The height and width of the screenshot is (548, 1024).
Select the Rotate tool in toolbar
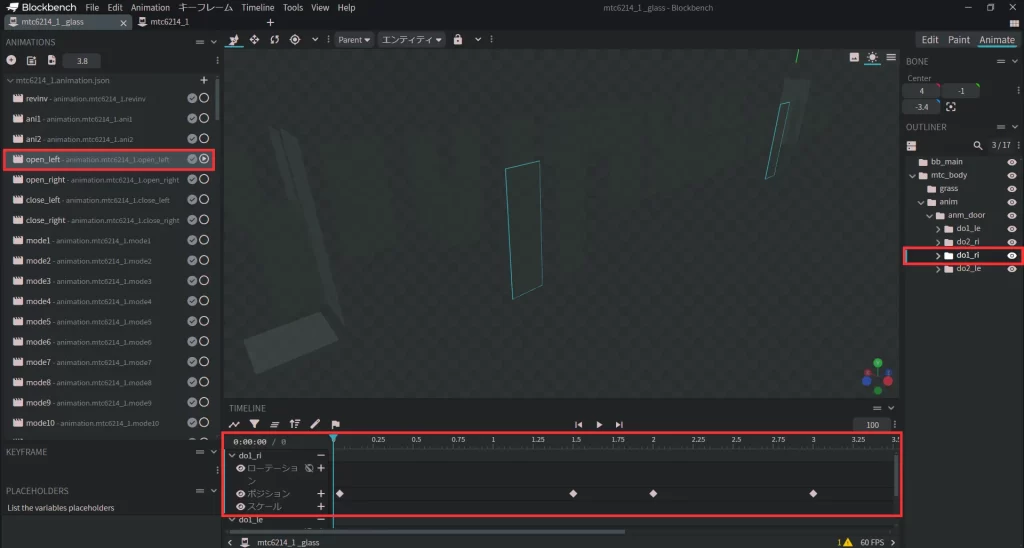(274, 40)
